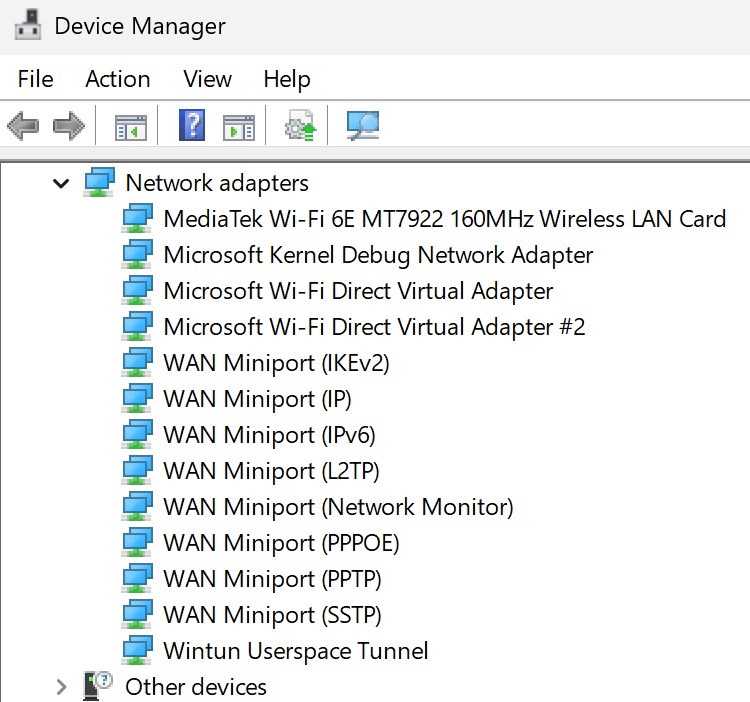Open the File menu

[35, 79]
